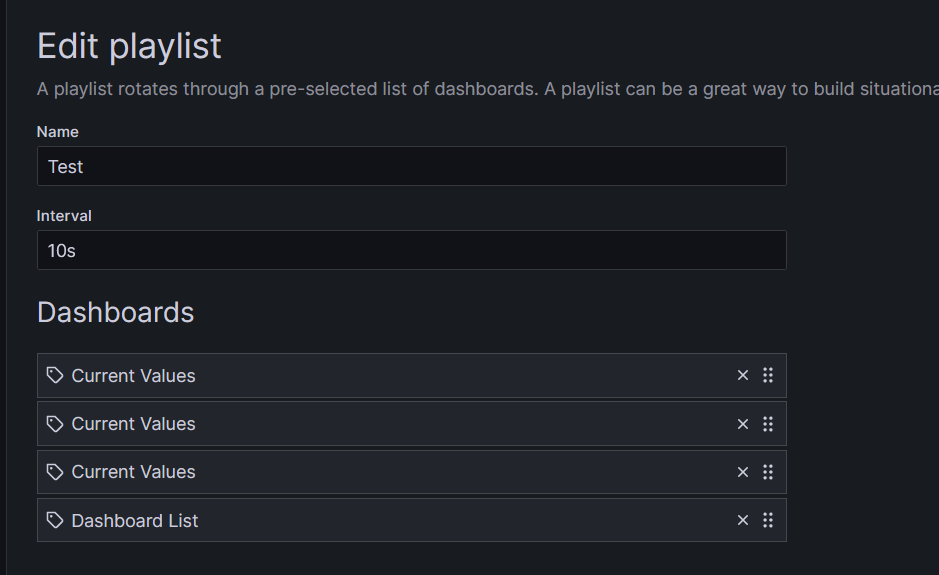Select the Dashboard List item label
The width and height of the screenshot is (939, 575).
pyautogui.click(x=135, y=521)
